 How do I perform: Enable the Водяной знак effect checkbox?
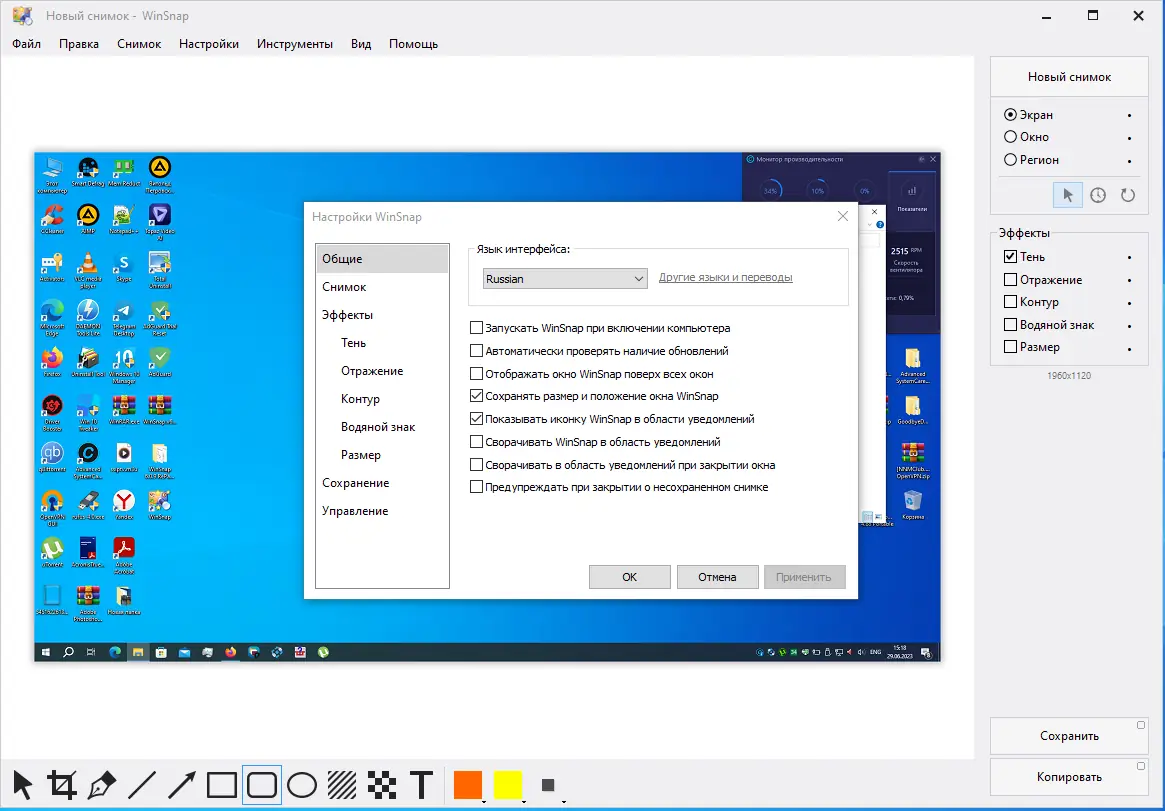(1010, 325)
